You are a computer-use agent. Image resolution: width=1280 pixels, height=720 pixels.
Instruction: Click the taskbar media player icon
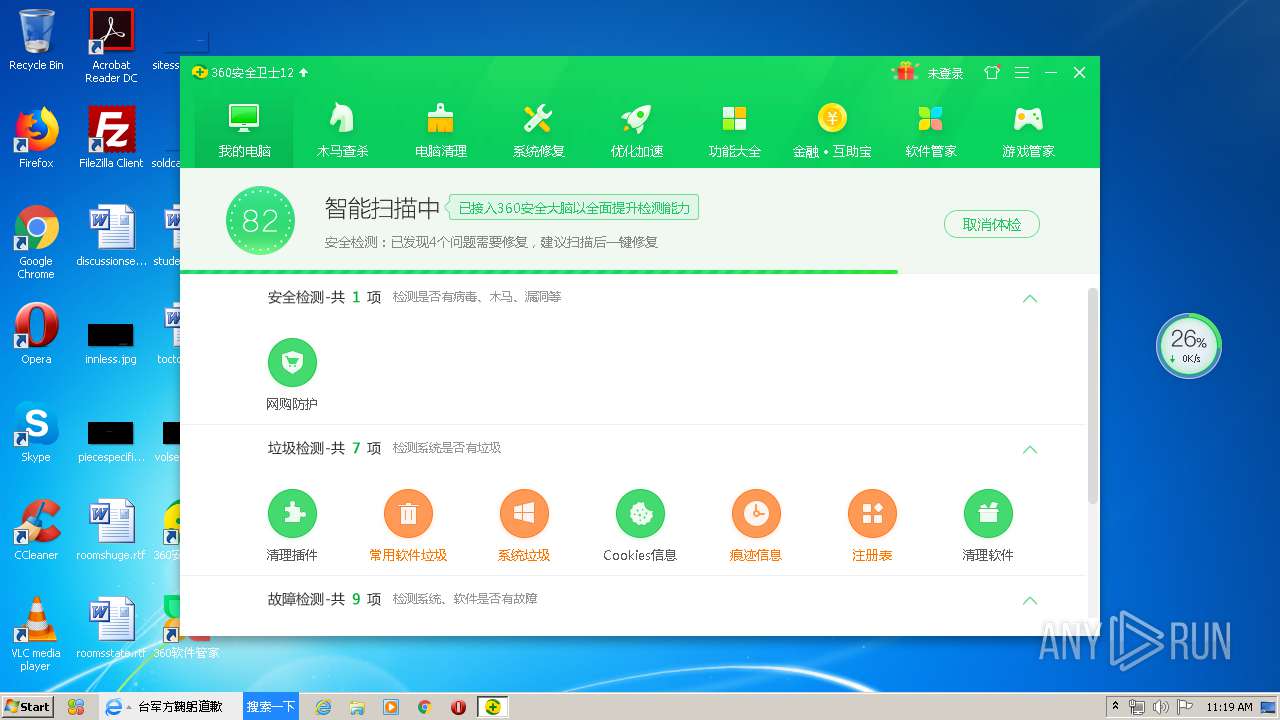click(x=391, y=707)
